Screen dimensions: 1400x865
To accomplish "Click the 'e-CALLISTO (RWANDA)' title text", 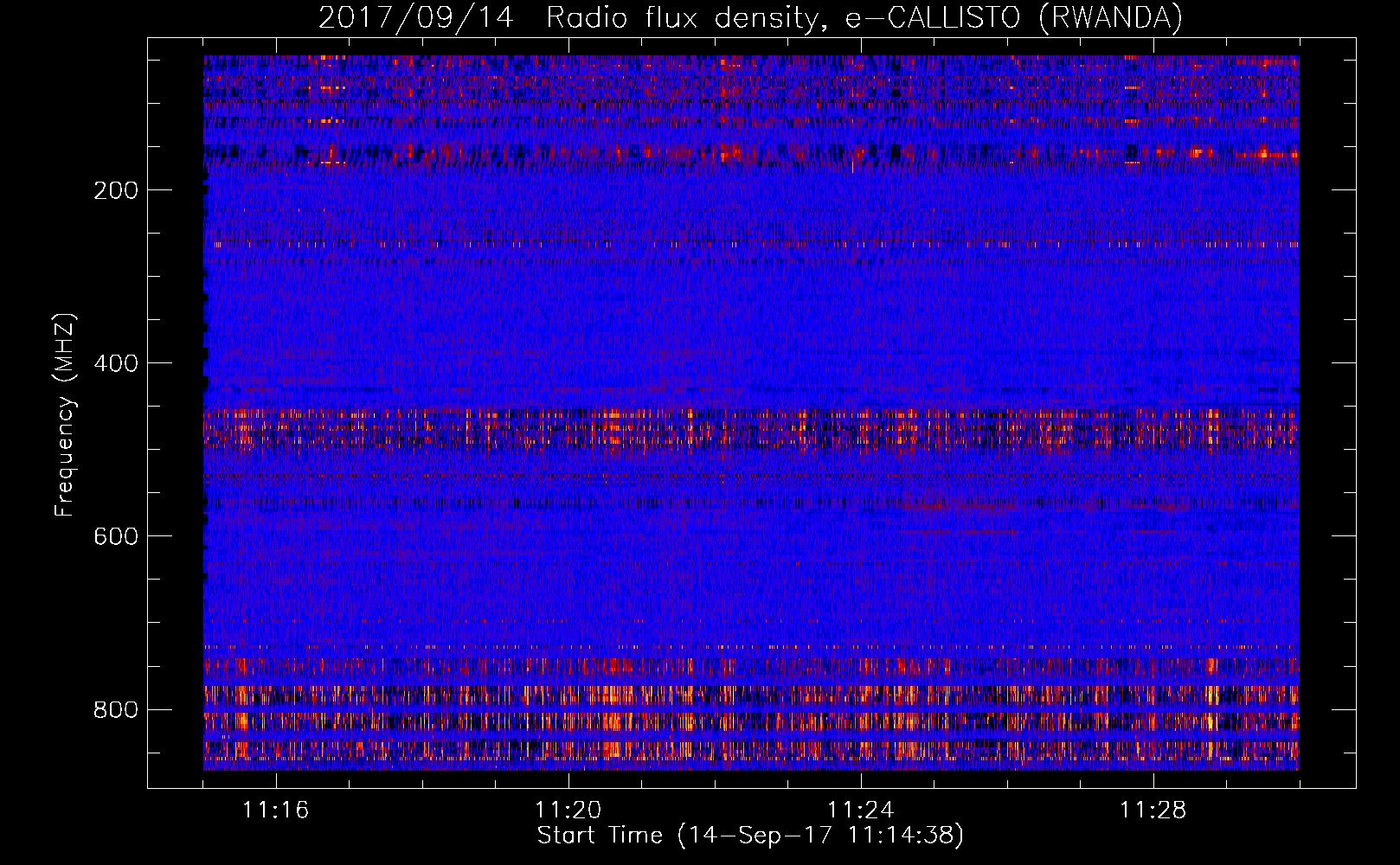I will [1014, 18].
